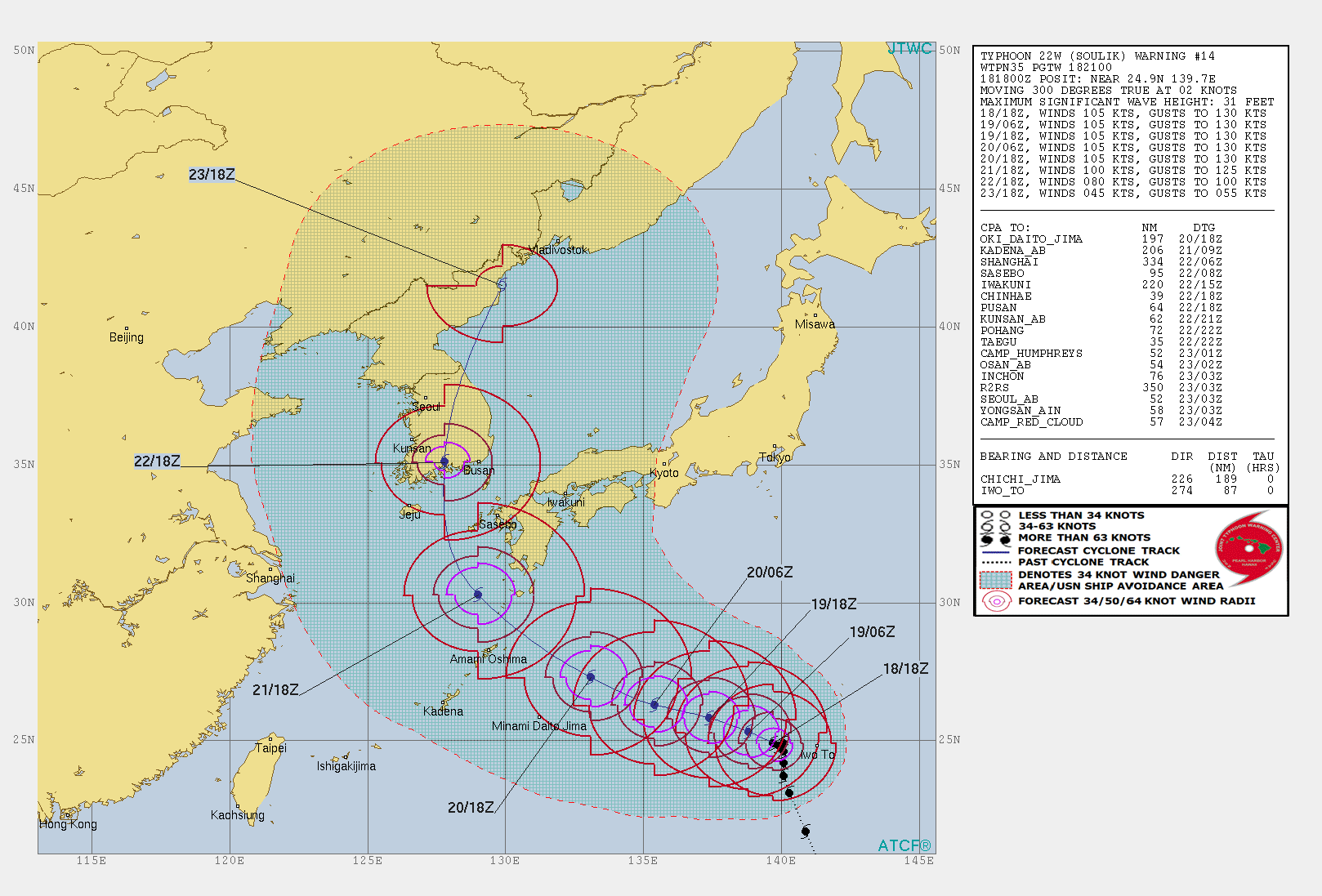Click the 34-63 knots legend symbol
1322x896 pixels.
click(995, 527)
